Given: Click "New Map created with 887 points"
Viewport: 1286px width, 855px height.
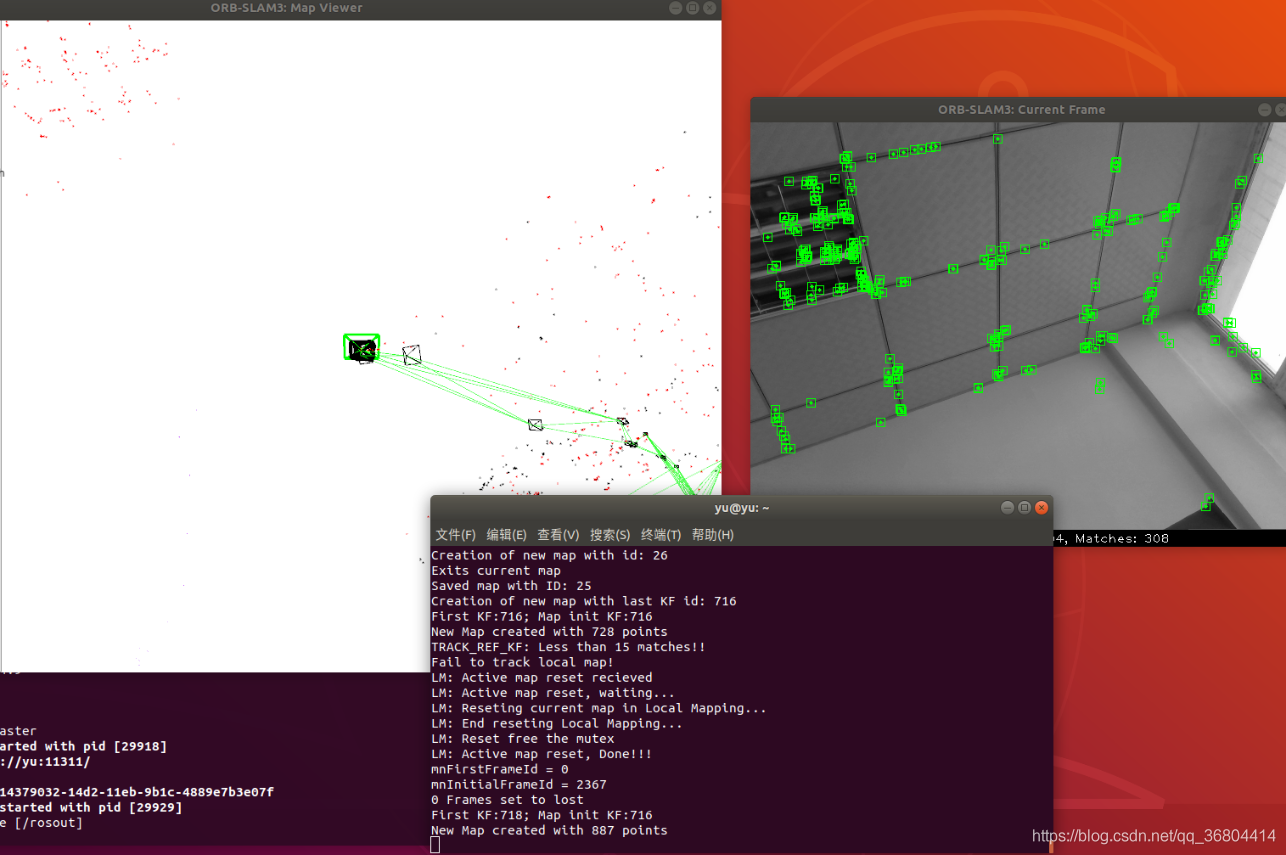Looking at the screenshot, I should coord(549,830).
